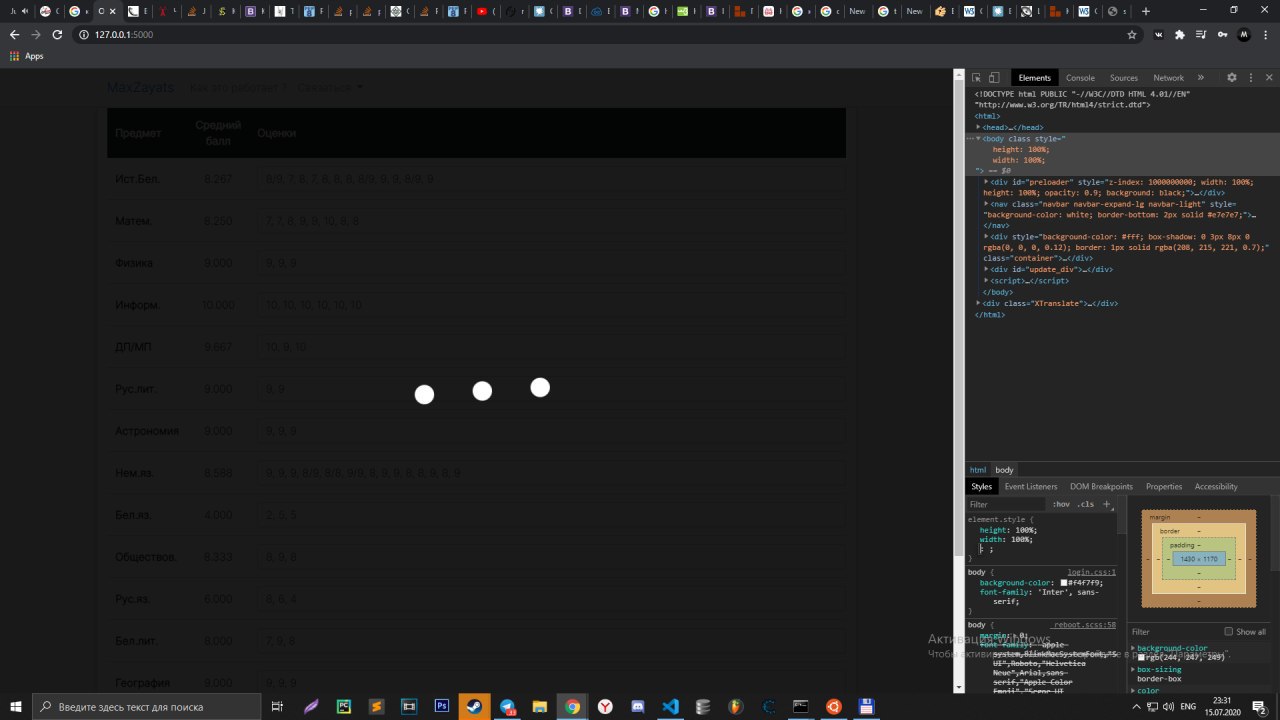Expand the script node
This screenshot has height=720, width=1280.
pos(987,281)
